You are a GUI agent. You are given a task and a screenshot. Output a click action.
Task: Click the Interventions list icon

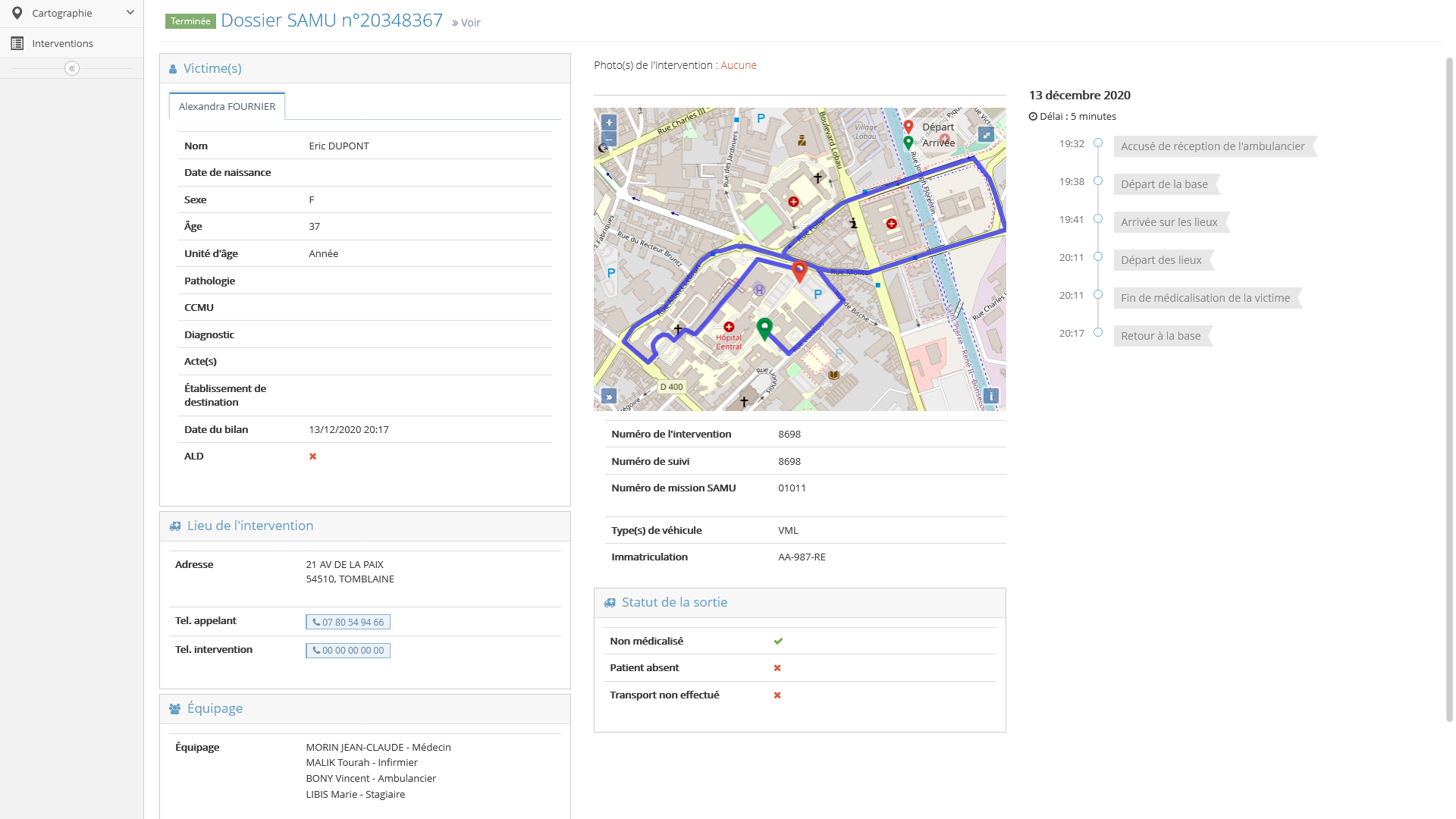pyautogui.click(x=17, y=43)
